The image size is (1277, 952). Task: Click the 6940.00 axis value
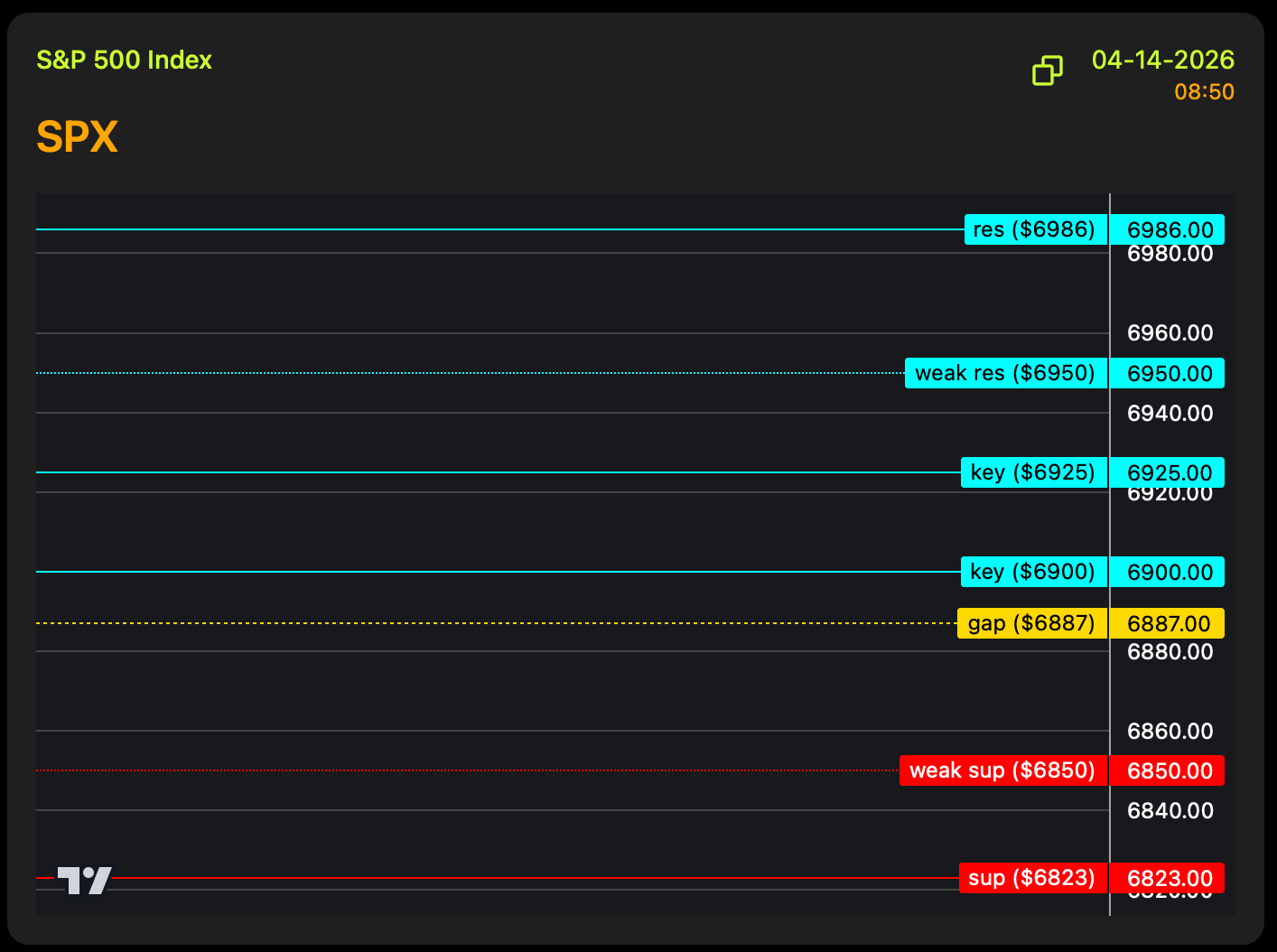pos(1170,414)
